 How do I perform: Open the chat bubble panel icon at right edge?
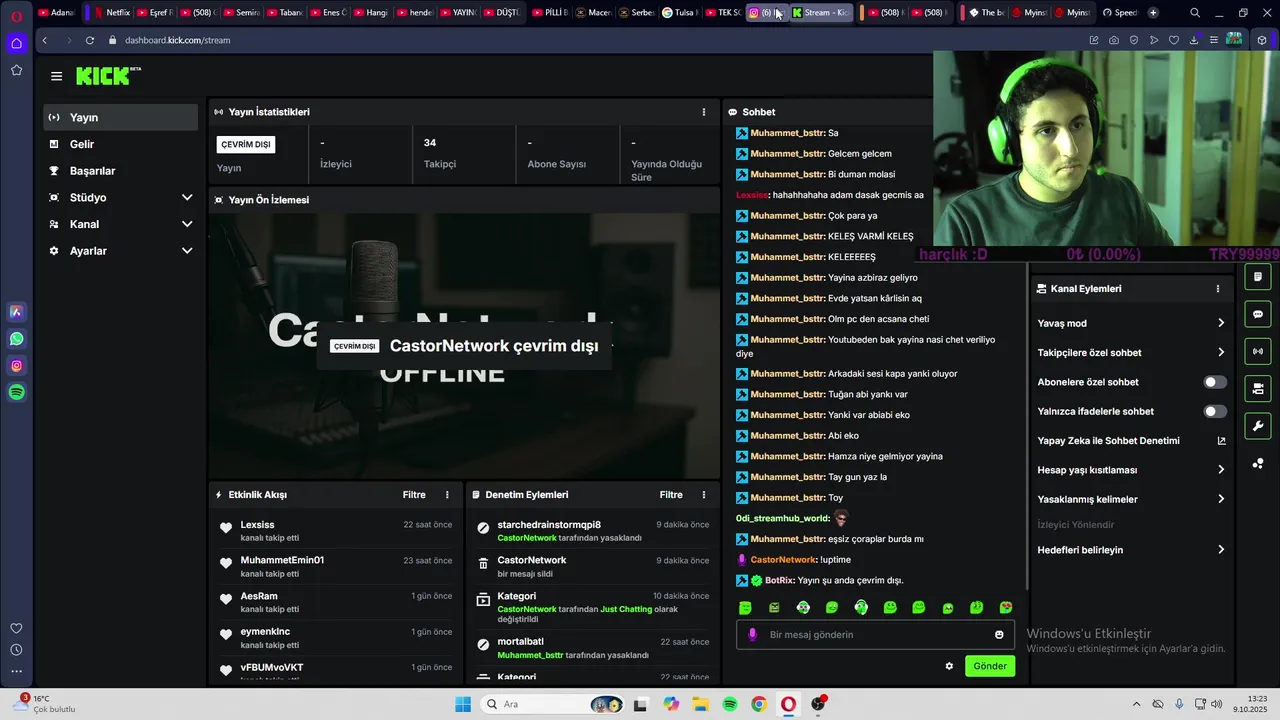click(x=1258, y=314)
